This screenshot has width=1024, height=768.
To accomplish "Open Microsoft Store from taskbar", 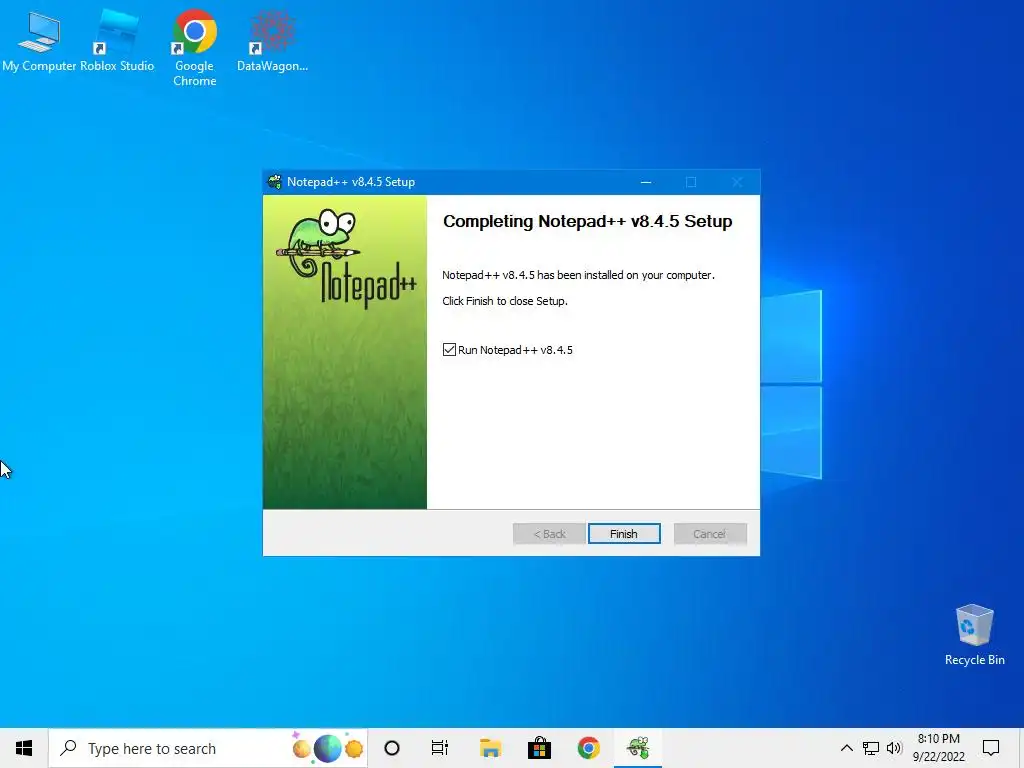I will (539, 748).
